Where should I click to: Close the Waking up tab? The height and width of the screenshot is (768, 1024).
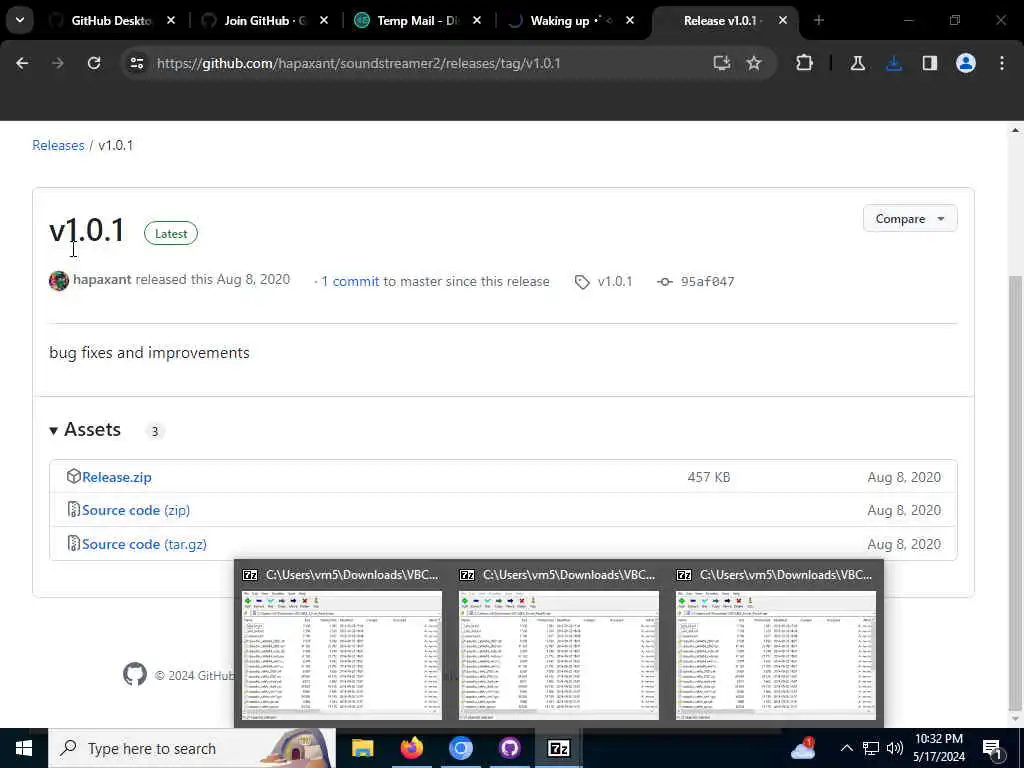click(x=630, y=21)
